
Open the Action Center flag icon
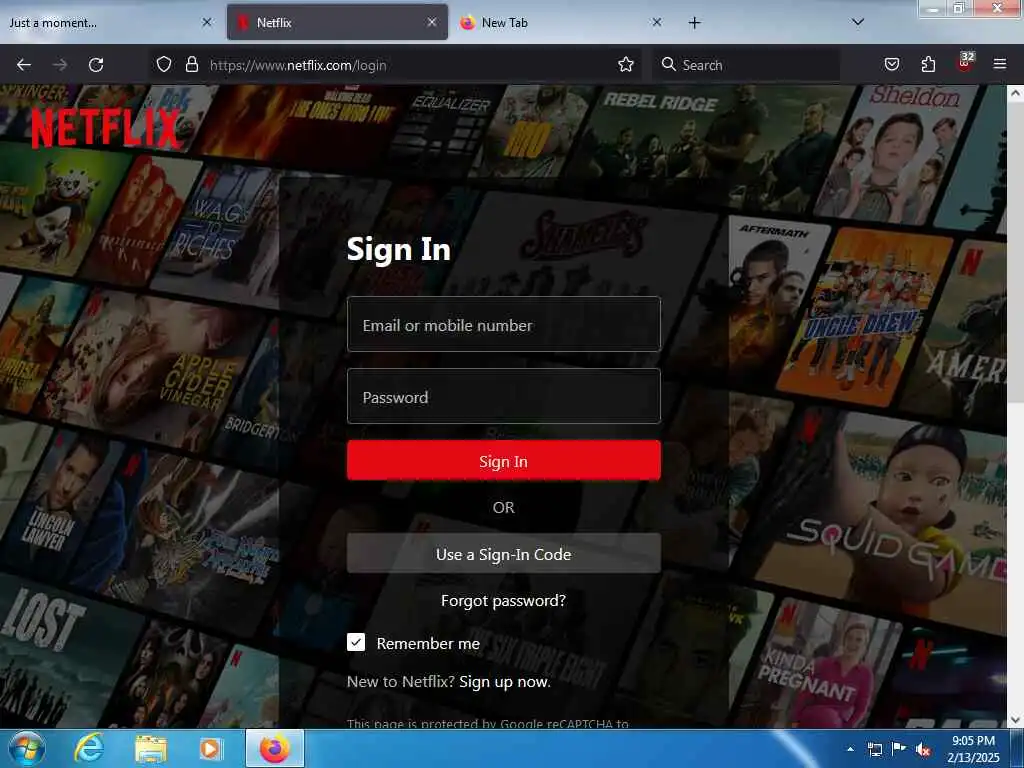pyautogui.click(x=899, y=749)
